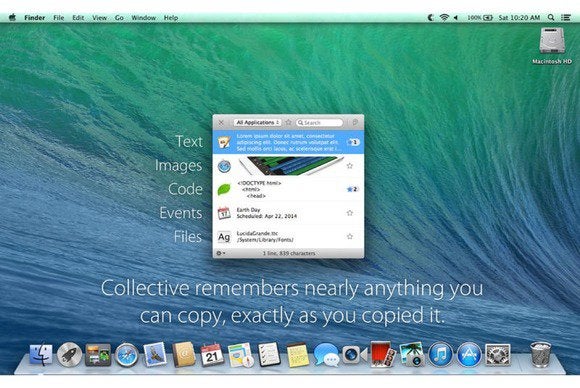
Task: Open Spotlight search magnifier in menu bar
Action: [551, 17]
